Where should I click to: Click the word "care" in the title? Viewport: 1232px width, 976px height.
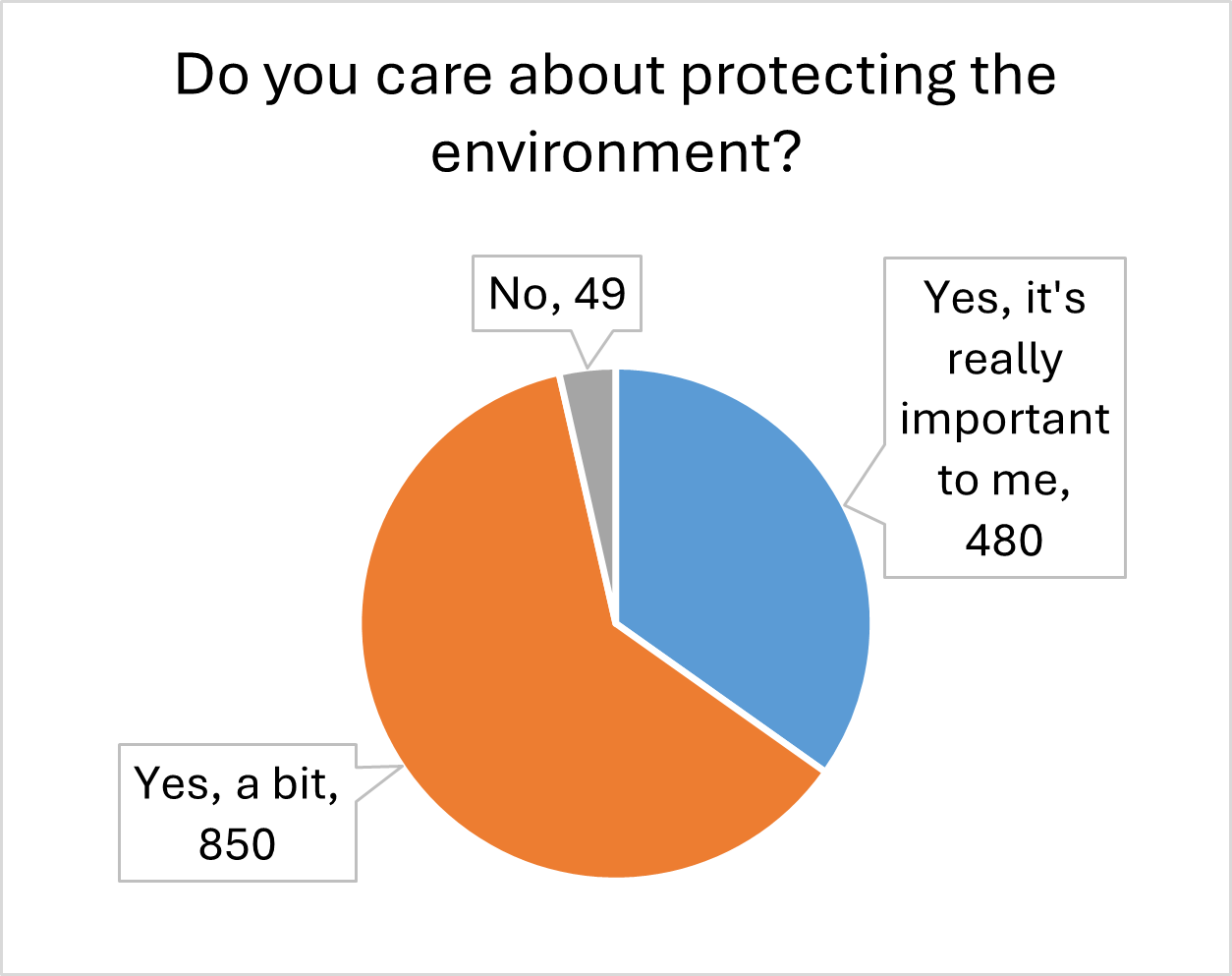[x=432, y=76]
